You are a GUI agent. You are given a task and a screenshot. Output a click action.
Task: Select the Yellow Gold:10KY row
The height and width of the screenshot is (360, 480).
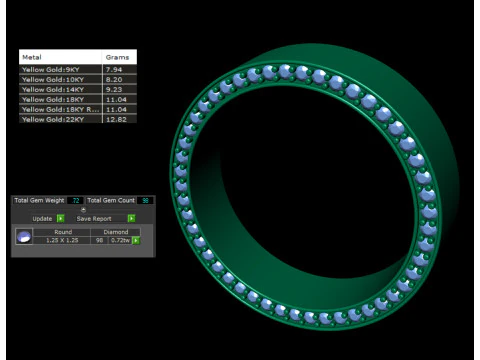point(78,79)
